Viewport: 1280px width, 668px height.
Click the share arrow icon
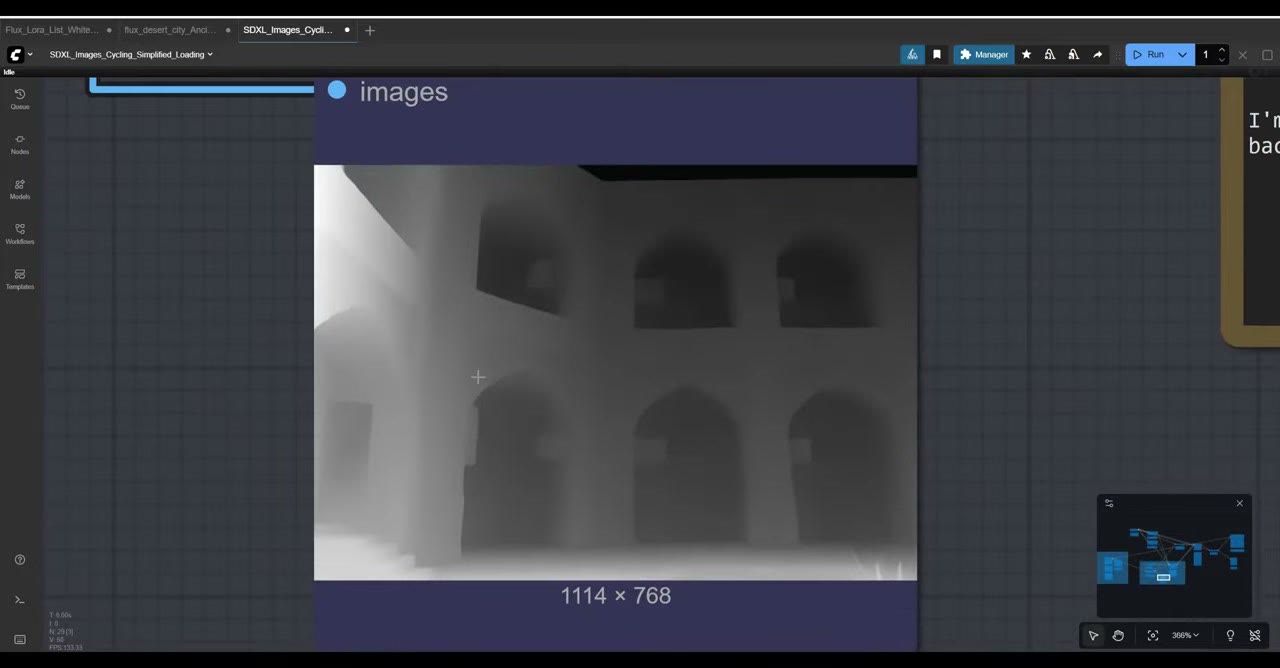tap(1097, 55)
